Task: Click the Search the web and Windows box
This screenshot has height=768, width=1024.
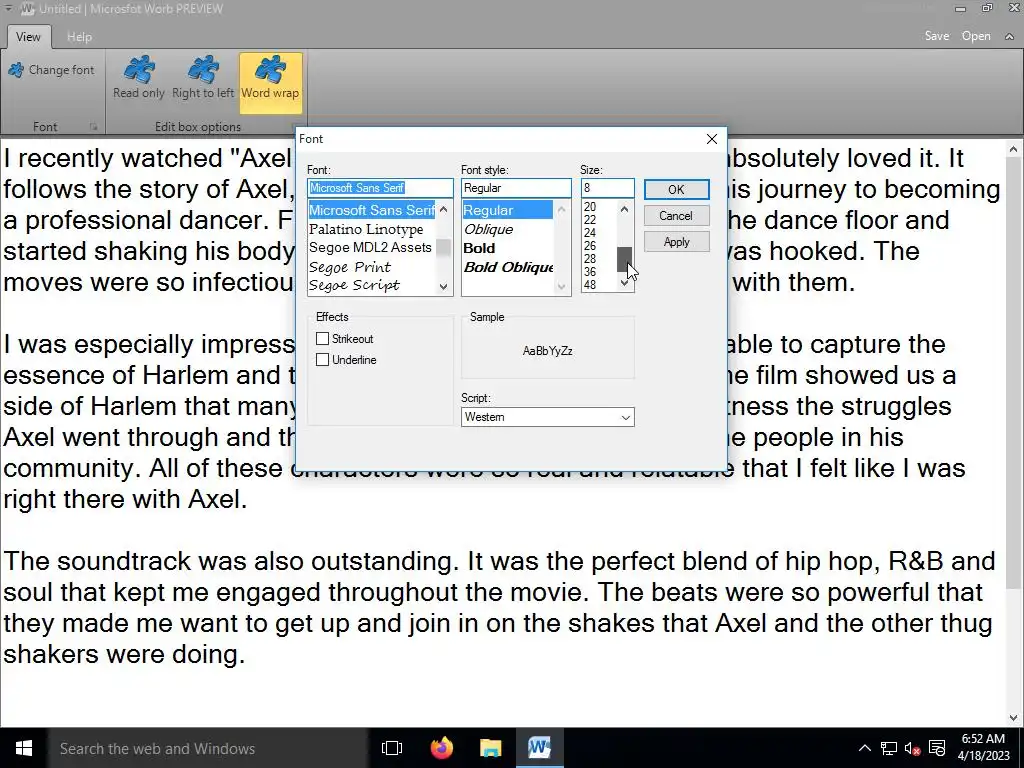Action: (208, 748)
